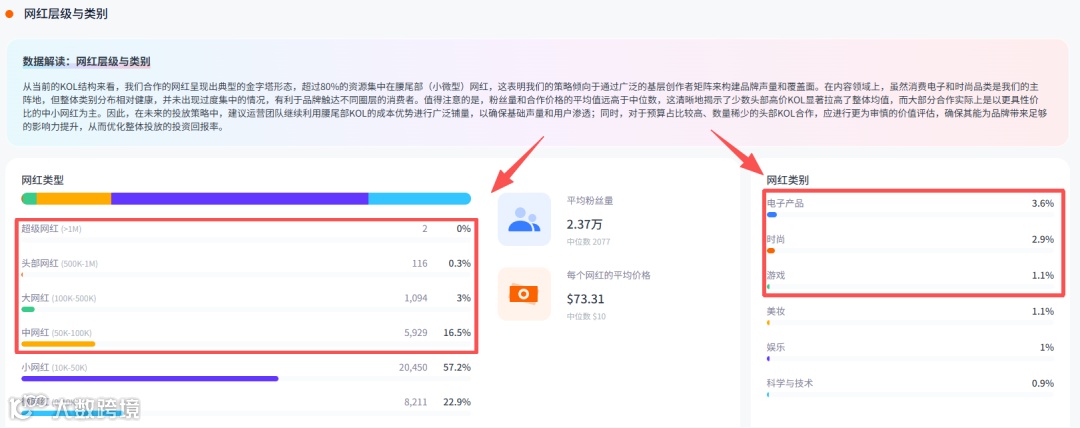Click the 大网红 green progress bar
Viewport: 1080px width, 428px height.
pyautogui.click(x=28, y=309)
